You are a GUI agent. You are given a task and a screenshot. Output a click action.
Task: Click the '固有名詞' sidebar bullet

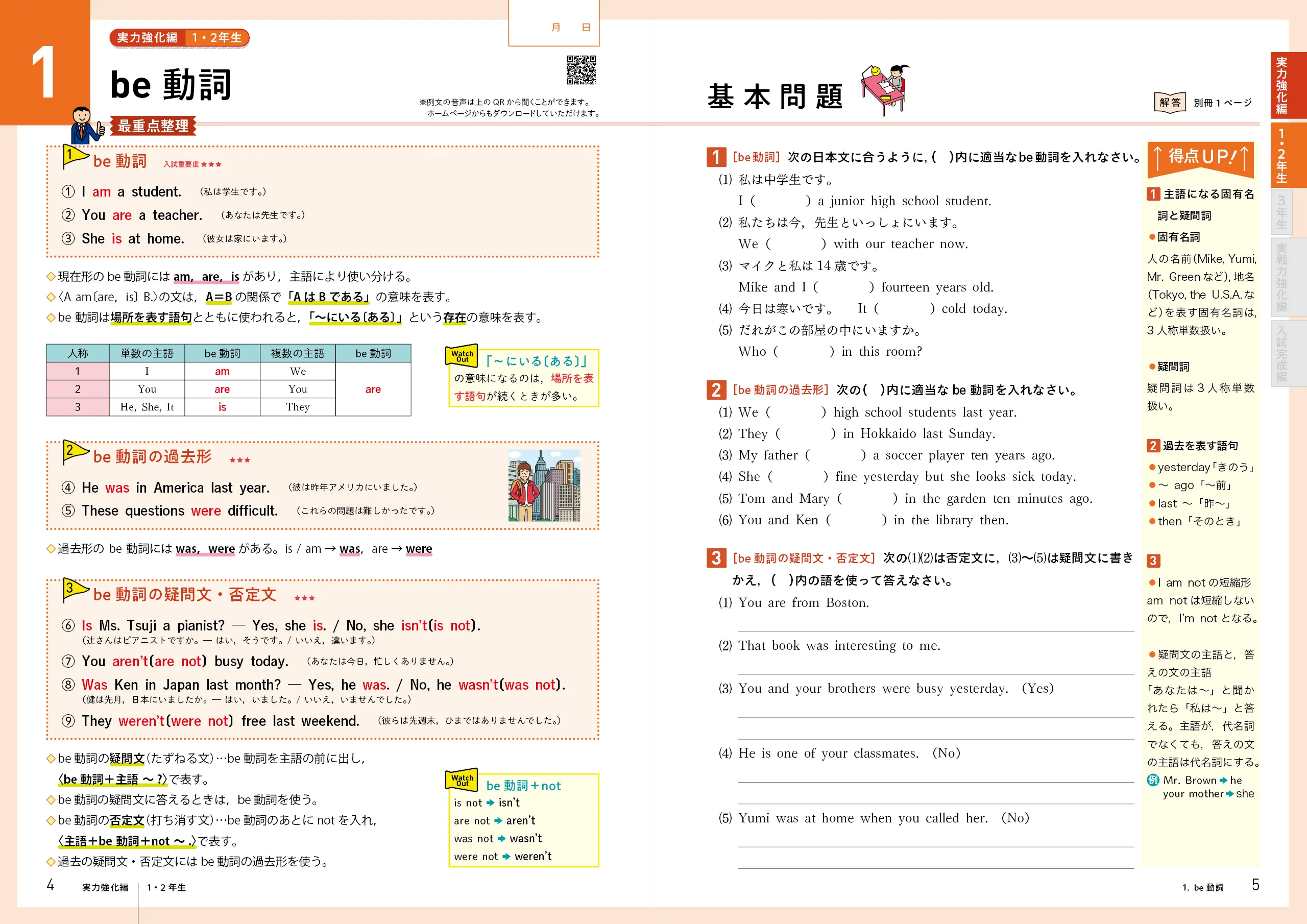(1174, 237)
